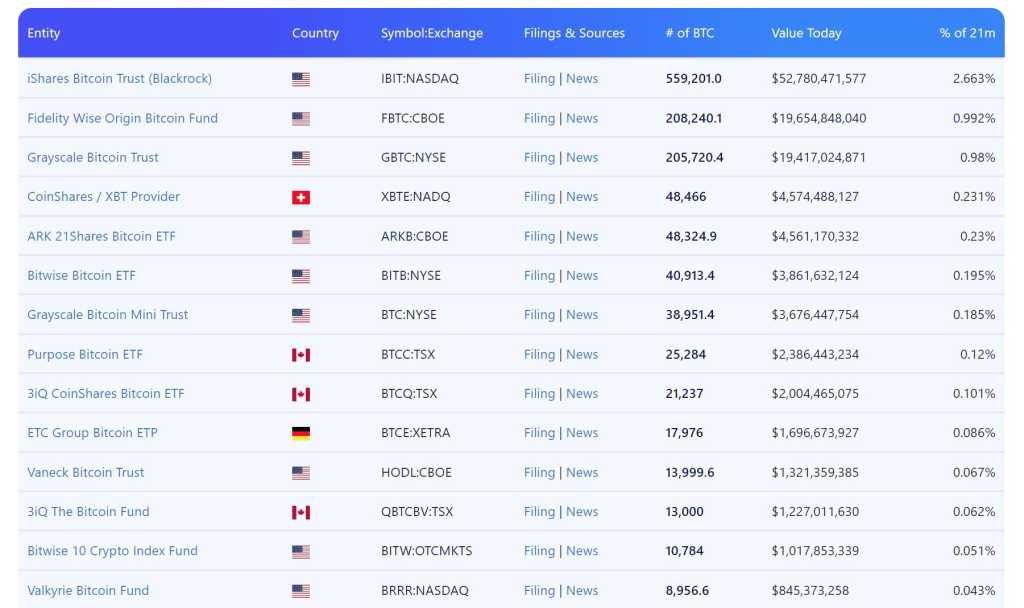Image resolution: width=1024 pixels, height=608 pixels.
Task: Click the US flag in Valkyrie Bitcoin Fund row
Action: point(300,591)
